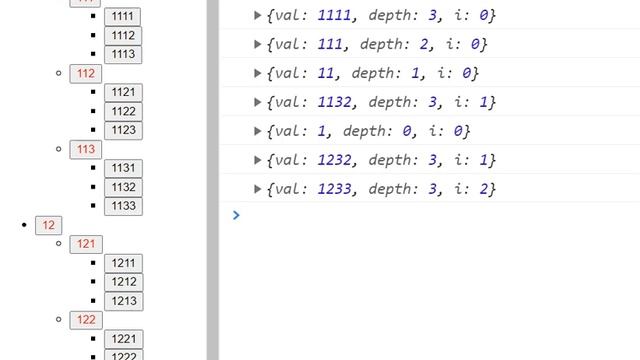The image size is (640, 360).
Task: Click logged value 1132 in console
Action: [x=334, y=102]
